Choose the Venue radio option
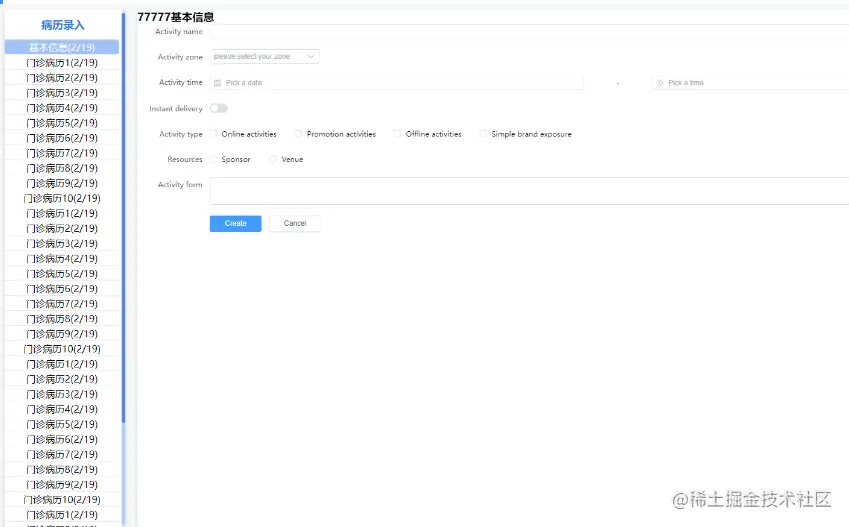 (273, 159)
